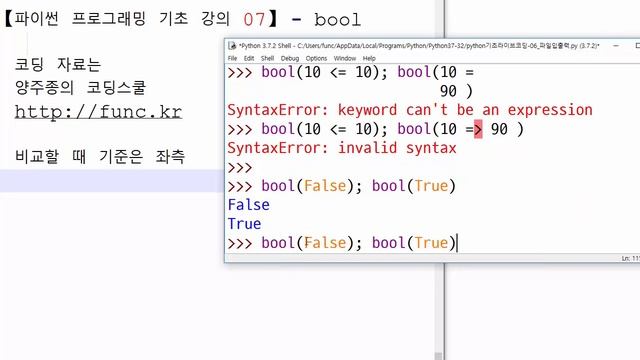Click 'SyntaxError: keyword can't be an expression' line
This screenshot has height=360, width=640.
[410, 110]
